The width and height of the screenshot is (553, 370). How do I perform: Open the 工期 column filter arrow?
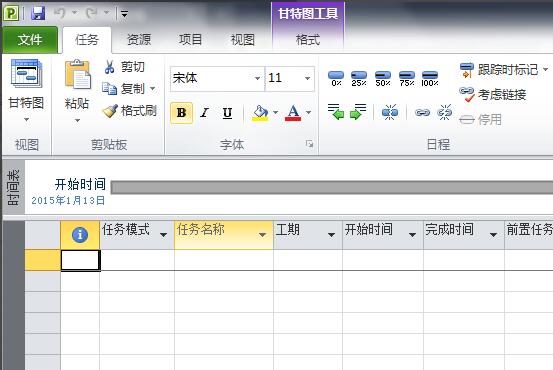point(331,235)
